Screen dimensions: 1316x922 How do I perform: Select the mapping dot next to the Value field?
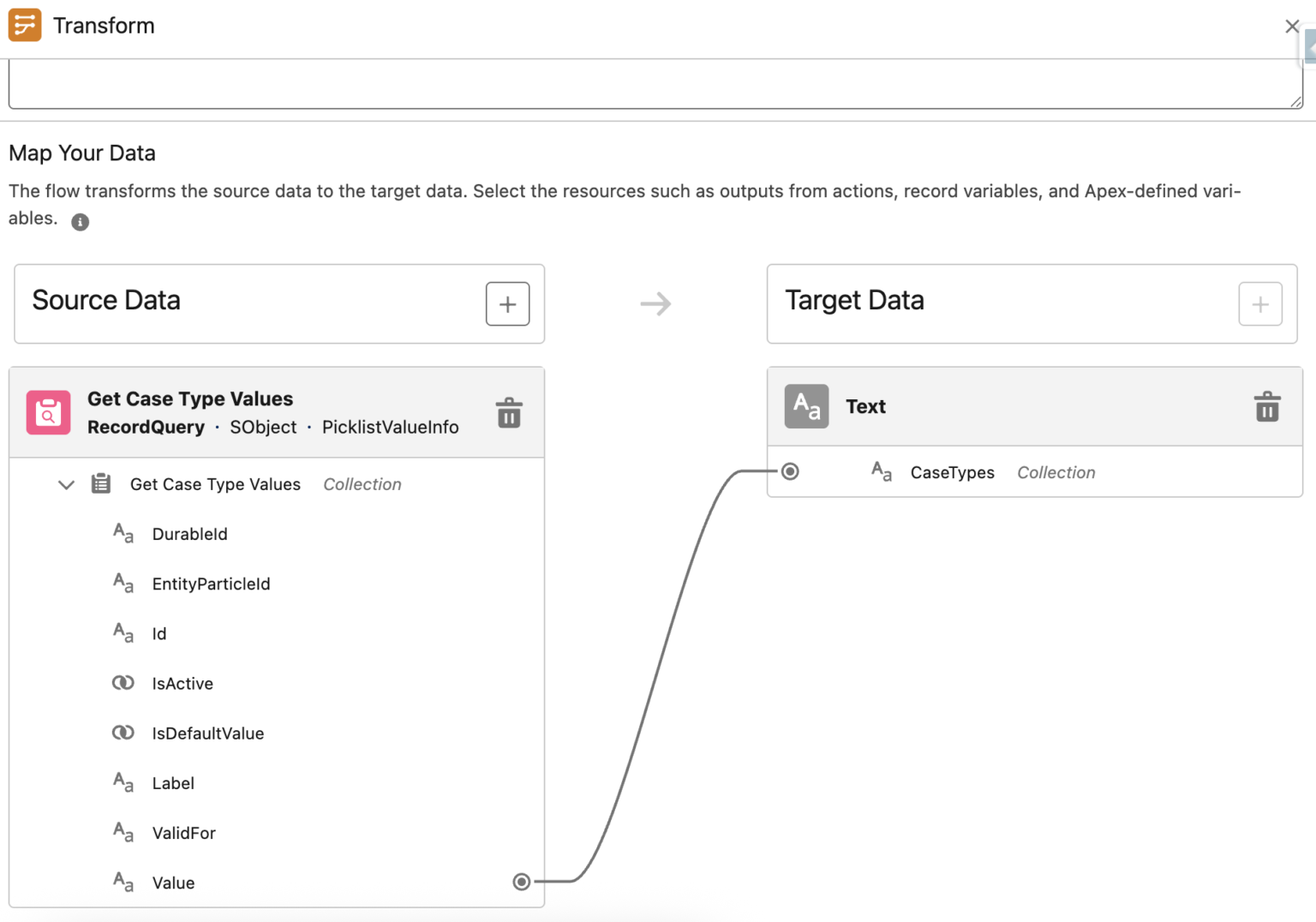[521, 881]
